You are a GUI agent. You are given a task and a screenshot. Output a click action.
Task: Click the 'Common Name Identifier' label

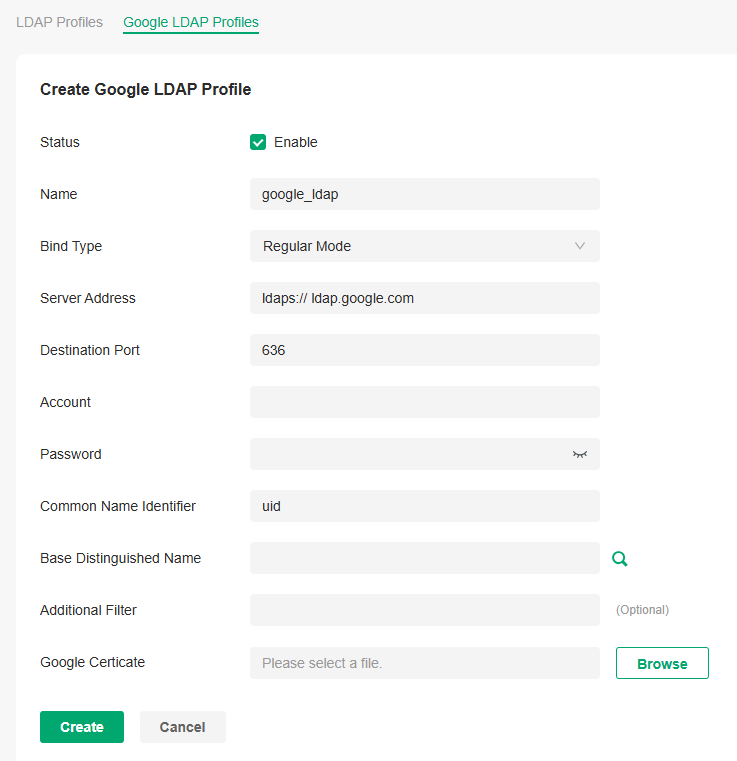coord(118,506)
